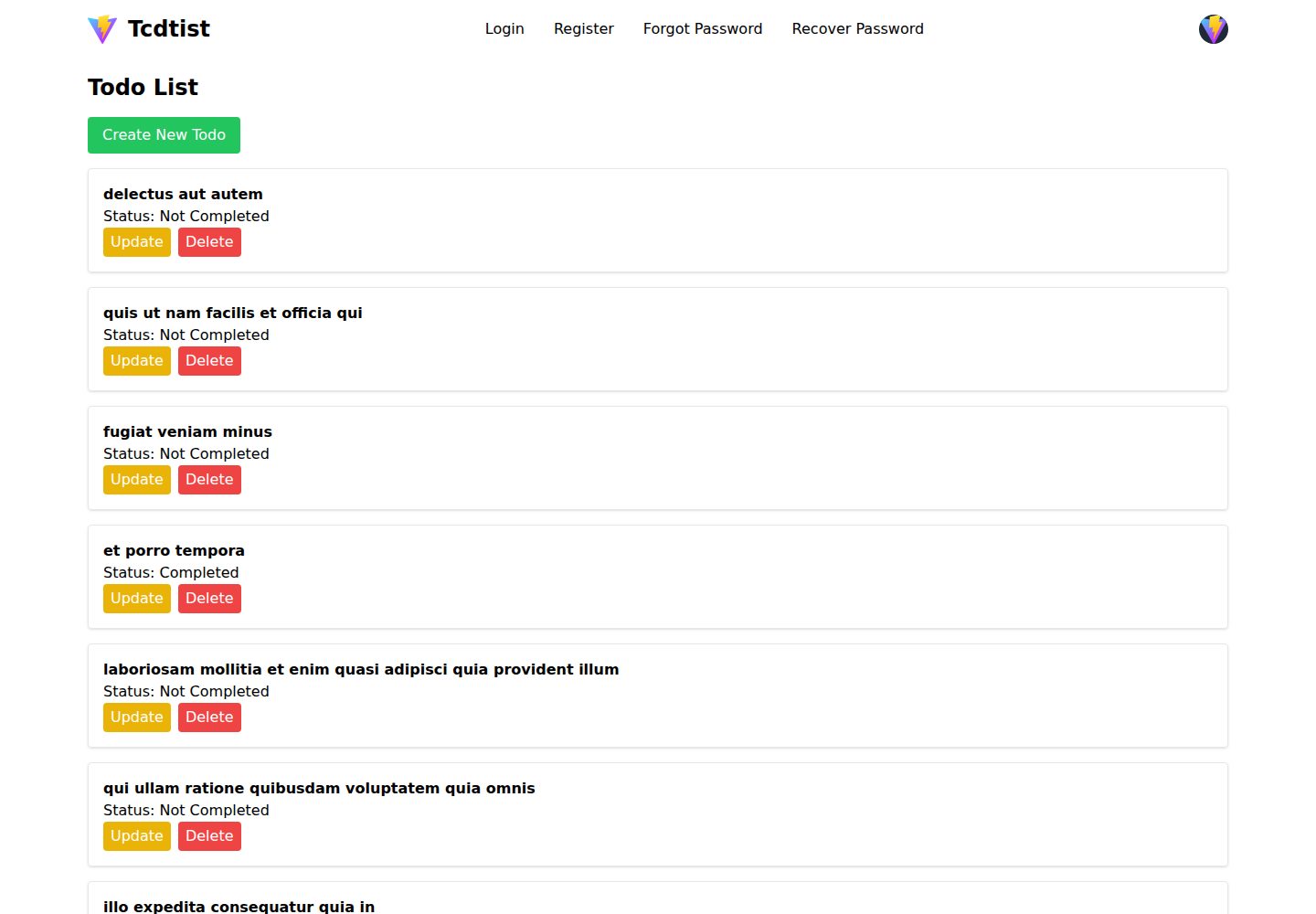Click 'illo expedita consequatur quia in' title
The height and width of the screenshot is (914, 1316).
pos(239,906)
